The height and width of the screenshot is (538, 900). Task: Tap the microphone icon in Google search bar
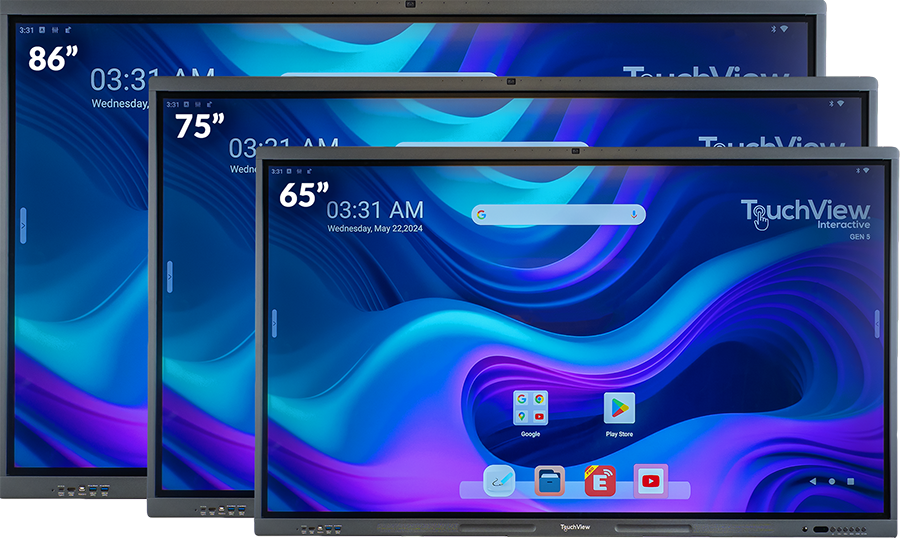634,215
